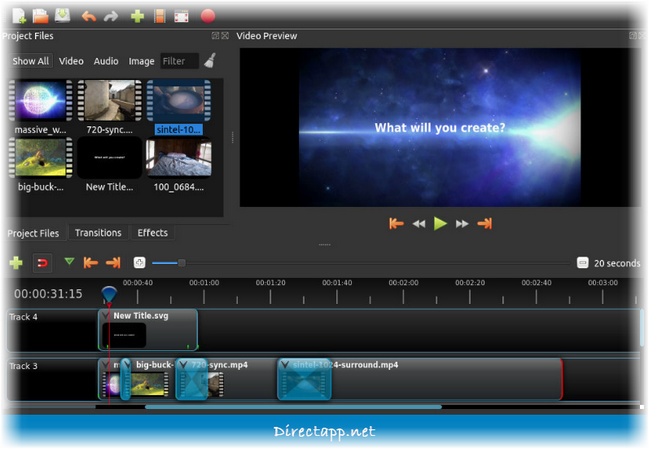Open the New Title.svg clip menu arrow
Viewport: 649px width, 449px height.
pos(106,316)
